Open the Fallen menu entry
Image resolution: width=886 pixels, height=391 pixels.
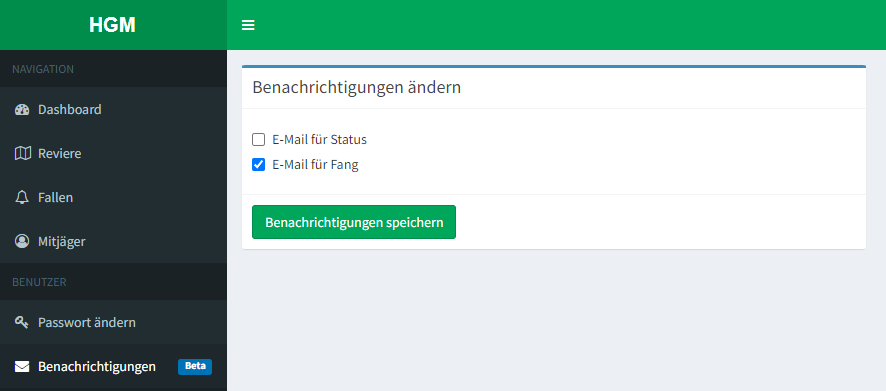click(113, 198)
